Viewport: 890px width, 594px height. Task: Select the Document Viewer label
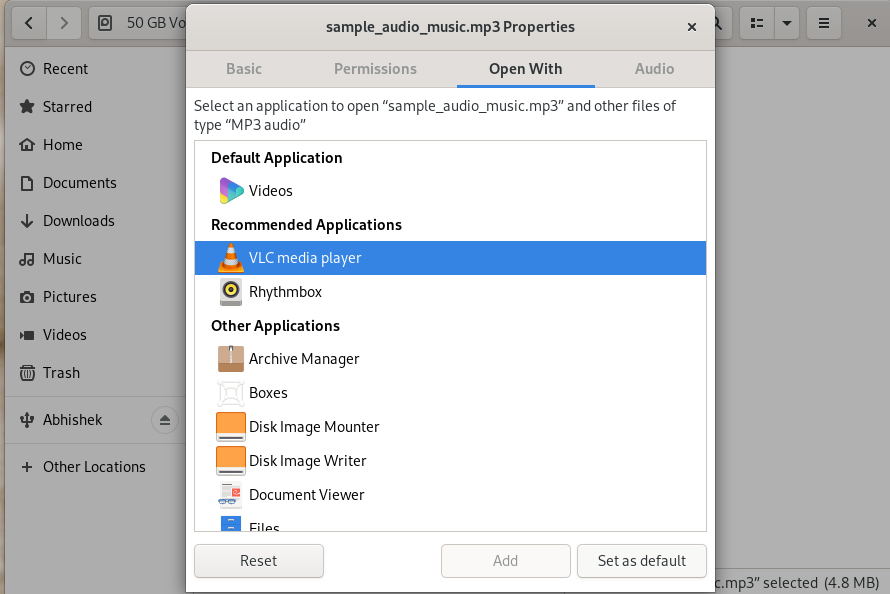coord(307,495)
